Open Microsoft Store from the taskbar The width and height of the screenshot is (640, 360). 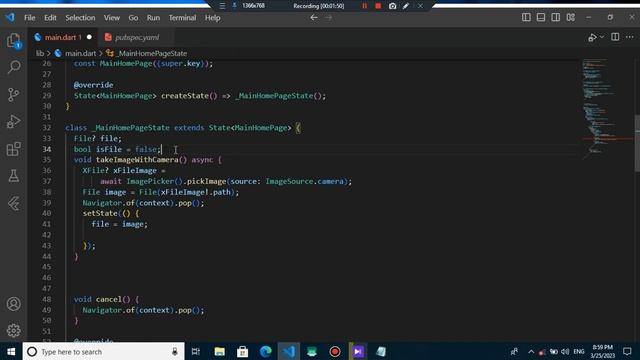pos(242,351)
